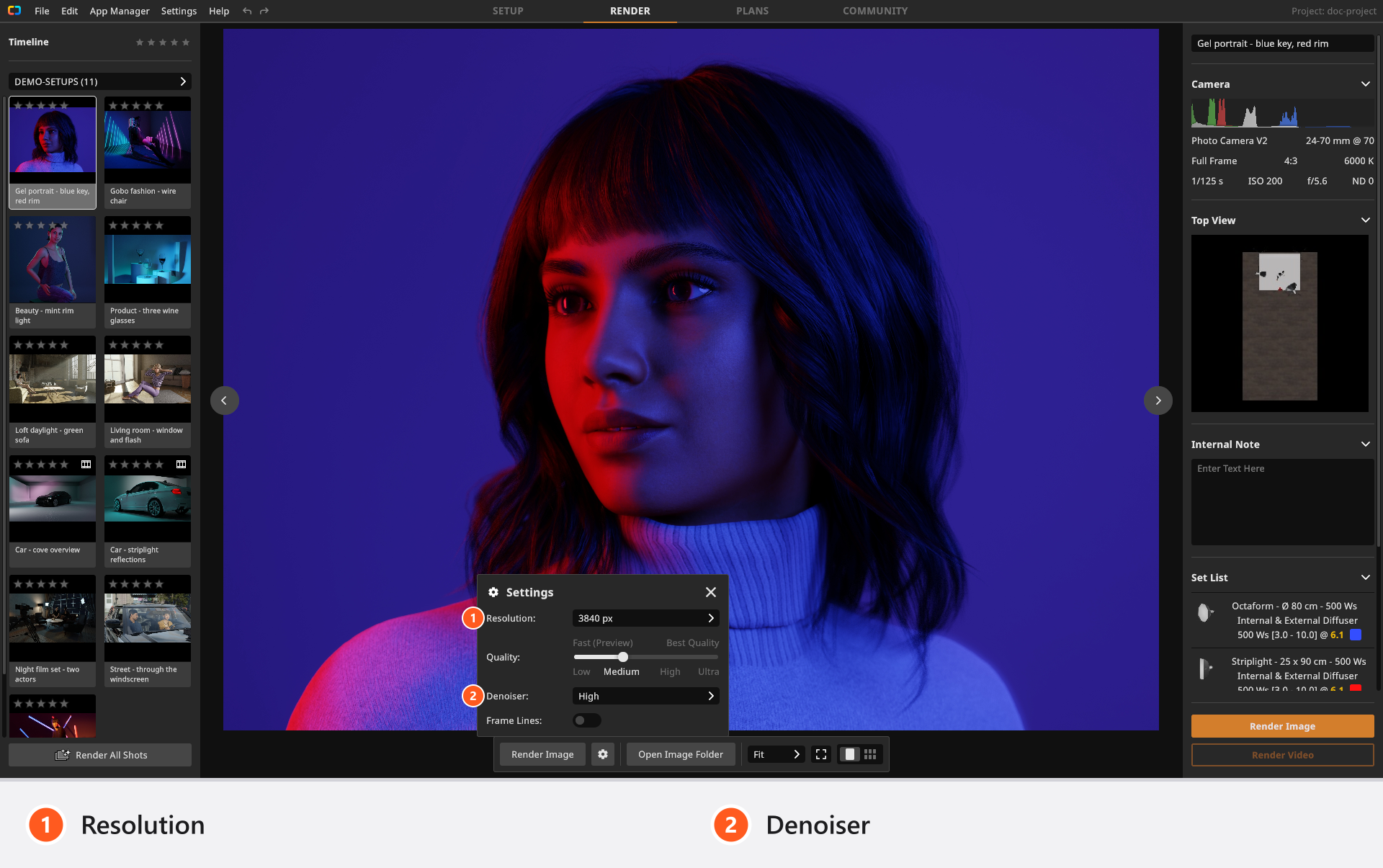The height and width of the screenshot is (868, 1383).
Task: Switch to the SETUP tab
Action: 508,11
